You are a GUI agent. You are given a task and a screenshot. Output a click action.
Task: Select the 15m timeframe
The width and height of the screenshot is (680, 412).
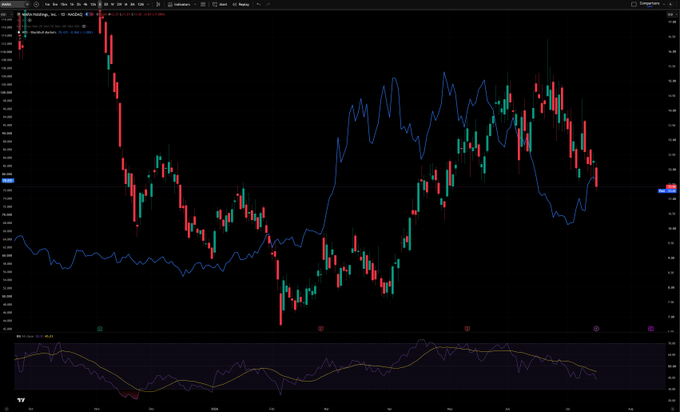click(x=63, y=4)
